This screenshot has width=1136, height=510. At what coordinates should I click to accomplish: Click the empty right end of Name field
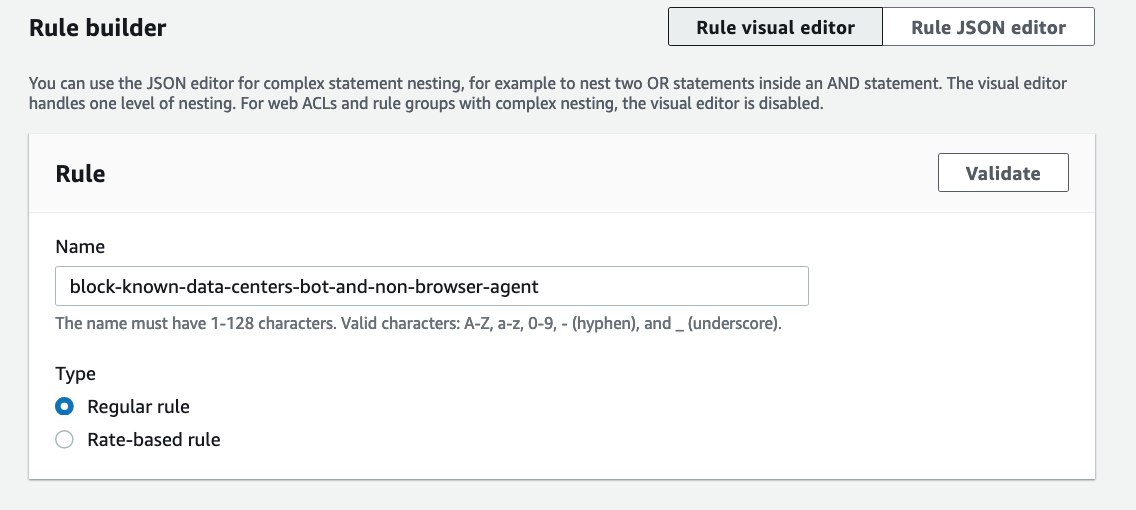pyautogui.click(x=700, y=286)
